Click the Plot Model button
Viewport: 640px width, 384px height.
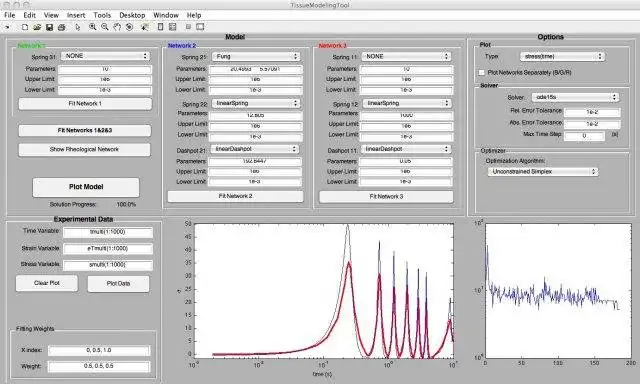[86, 187]
